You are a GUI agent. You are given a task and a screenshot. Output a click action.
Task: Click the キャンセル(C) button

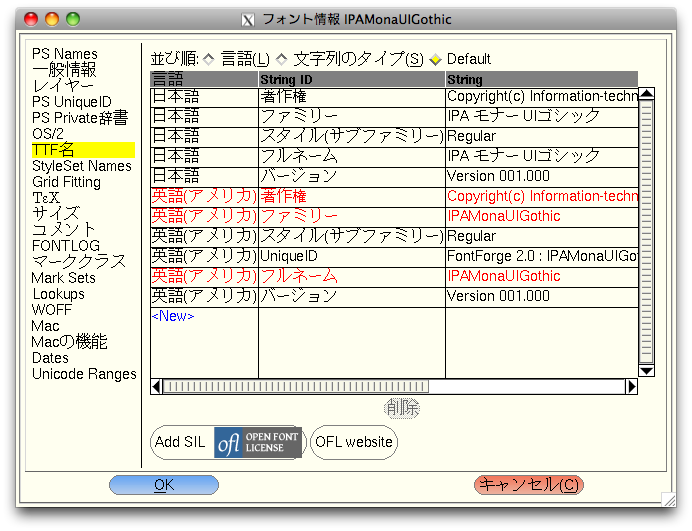click(529, 485)
